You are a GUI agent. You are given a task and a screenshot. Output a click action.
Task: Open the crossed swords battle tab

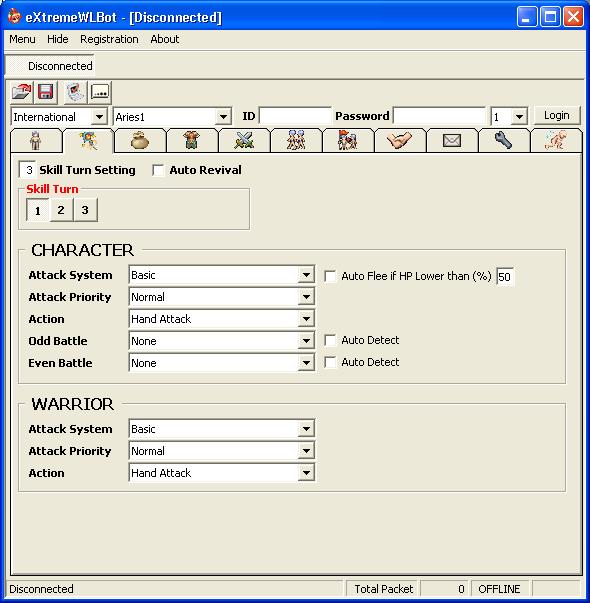click(x=244, y=140)
